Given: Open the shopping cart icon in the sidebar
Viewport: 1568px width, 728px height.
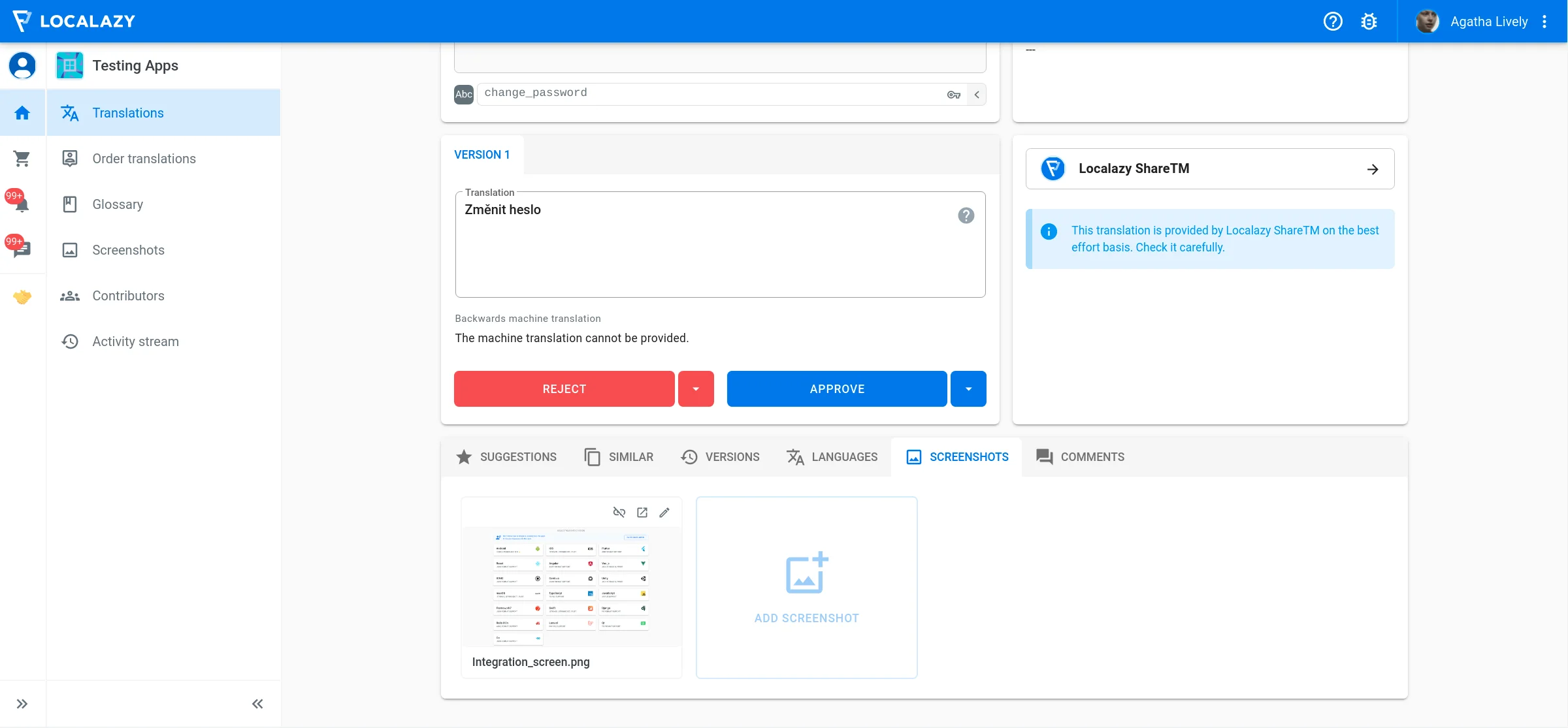Looking at the screenshot, I should (x=22, y=159).
